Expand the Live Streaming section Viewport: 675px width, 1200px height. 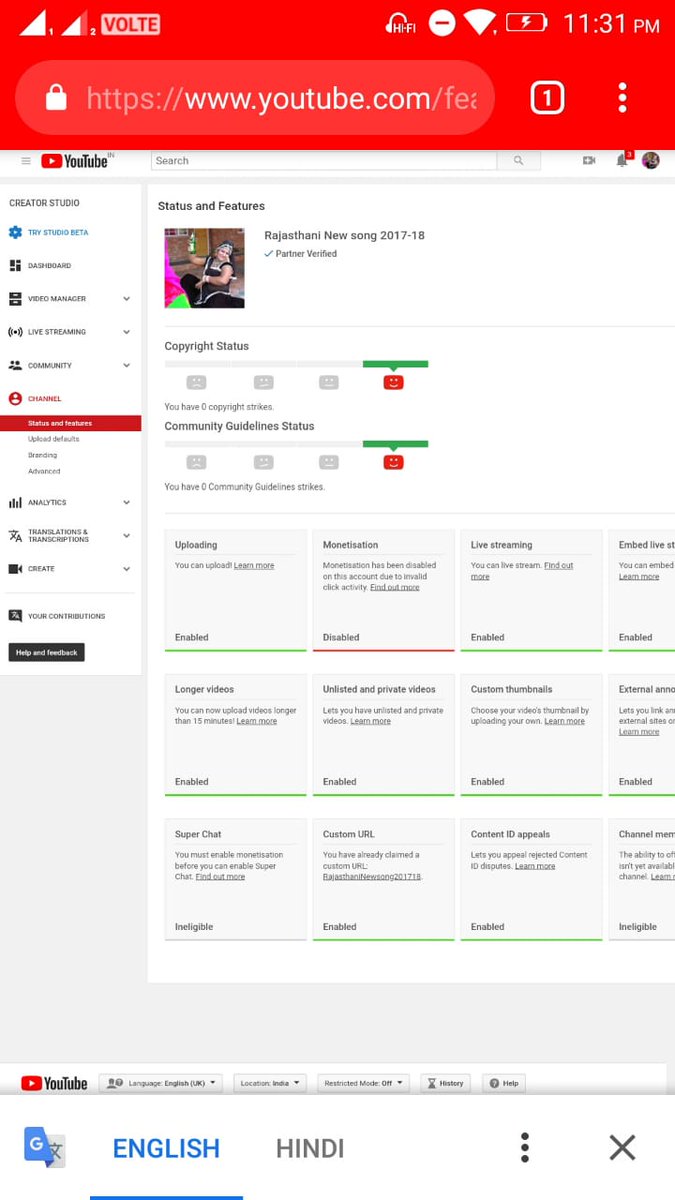point(126,332)
